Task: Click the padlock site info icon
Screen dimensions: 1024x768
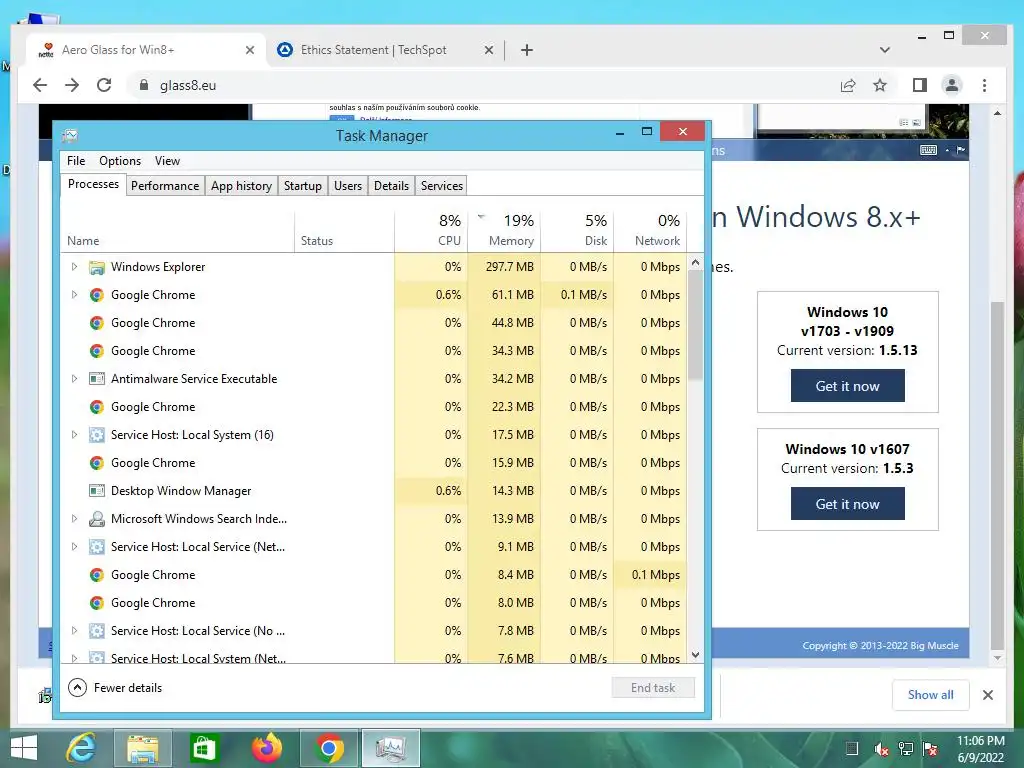Action: (144, 85)
